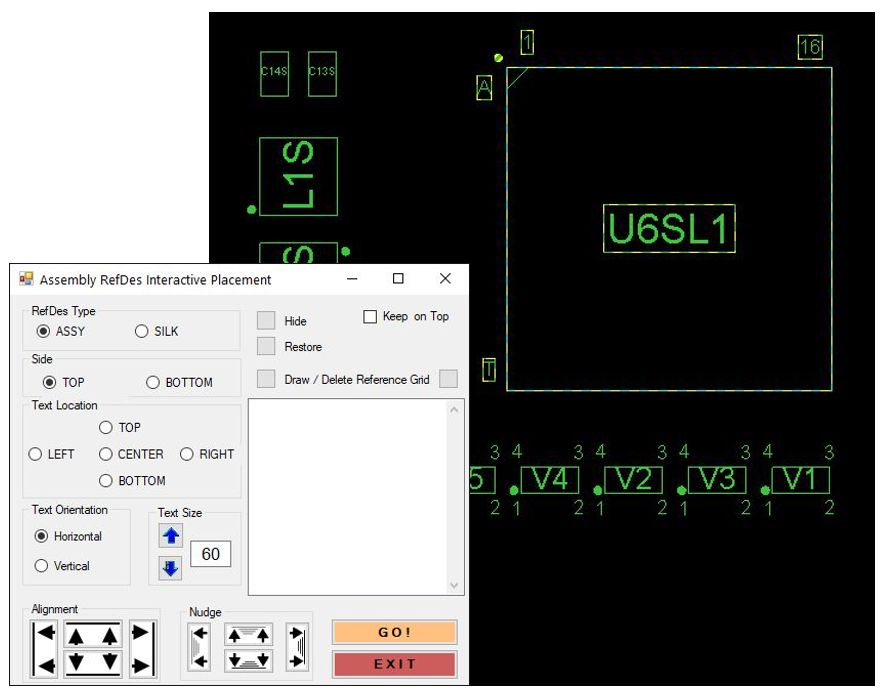Screen dimensions: 883x693
Task: Decrease Text Size with blue down arrow
Action: [170, 566]
